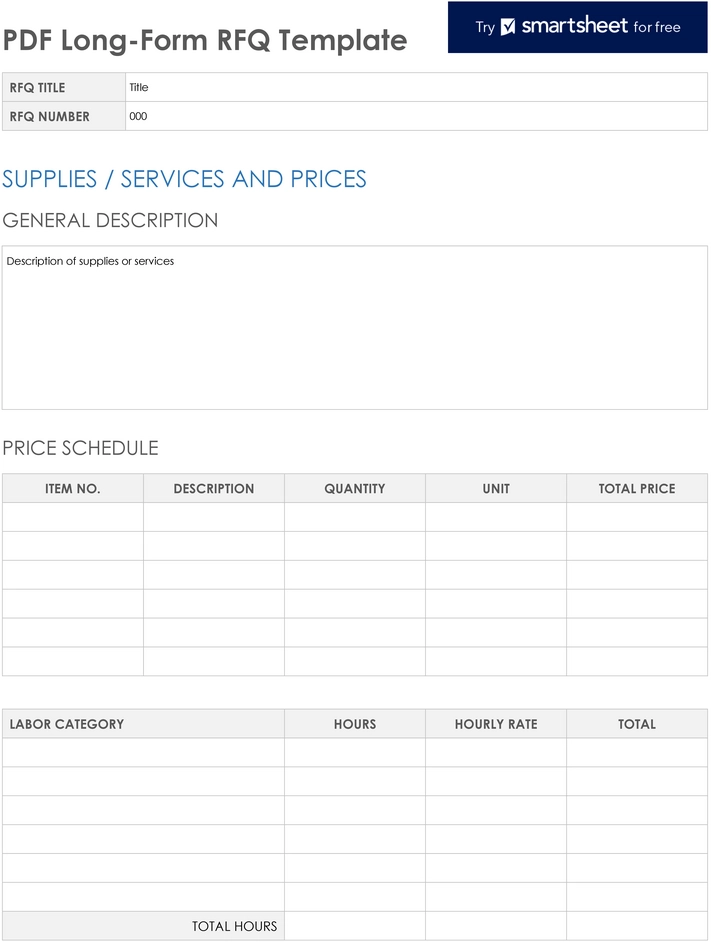Select the first Unit cell
The width and height of the screenshot is (711, 942).
(496, 517)
